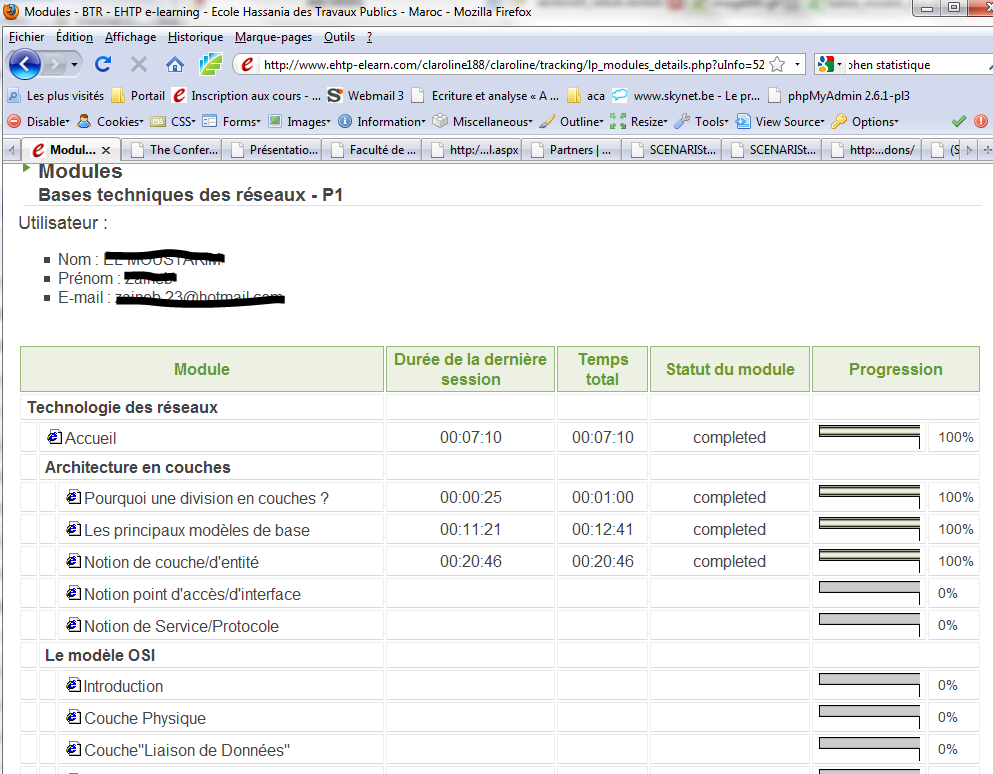Click the red alert icon in developer toolbar
993x774 pixels.
980,121
